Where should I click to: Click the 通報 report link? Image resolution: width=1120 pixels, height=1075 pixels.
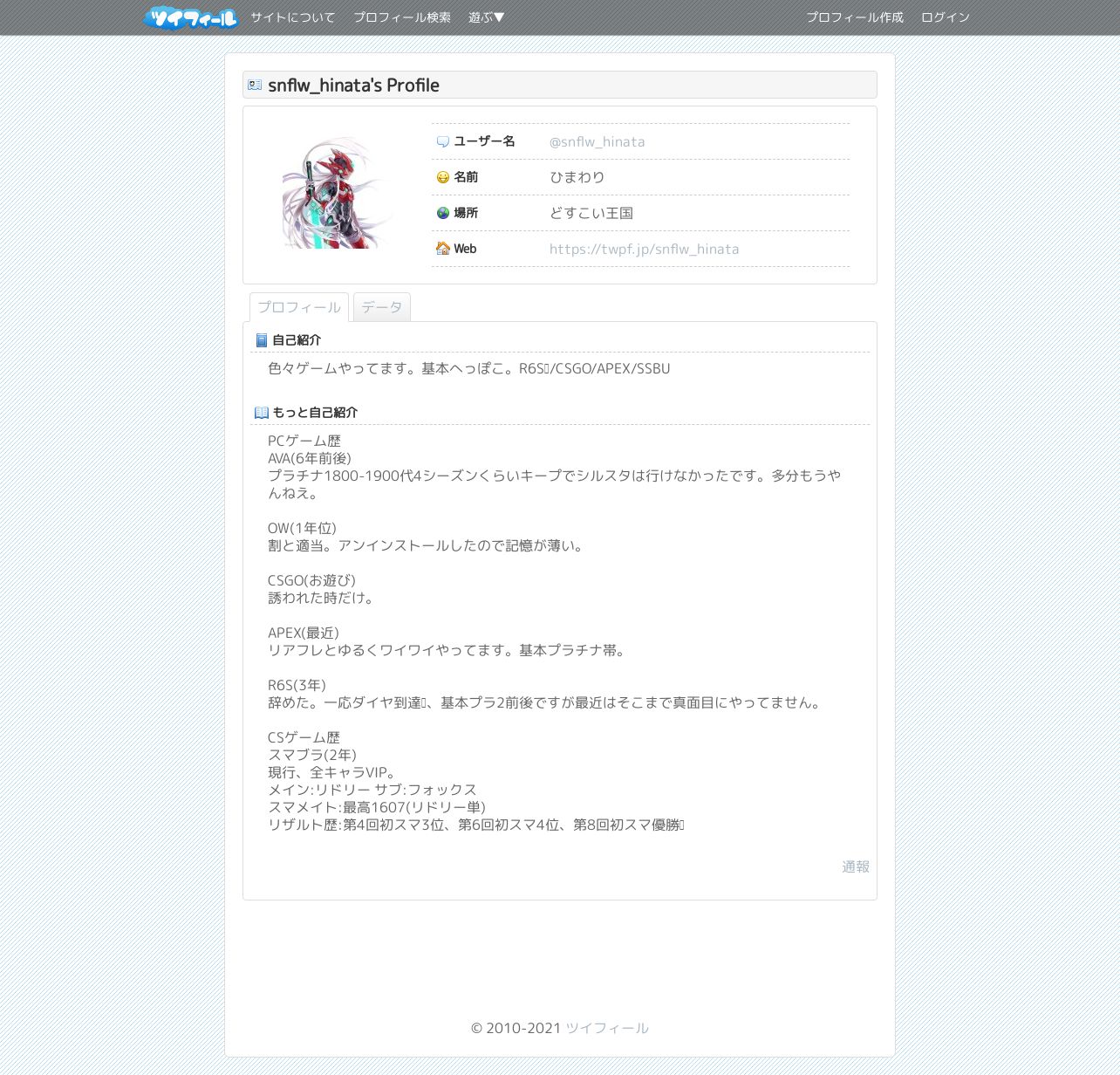tap(856, 866)
